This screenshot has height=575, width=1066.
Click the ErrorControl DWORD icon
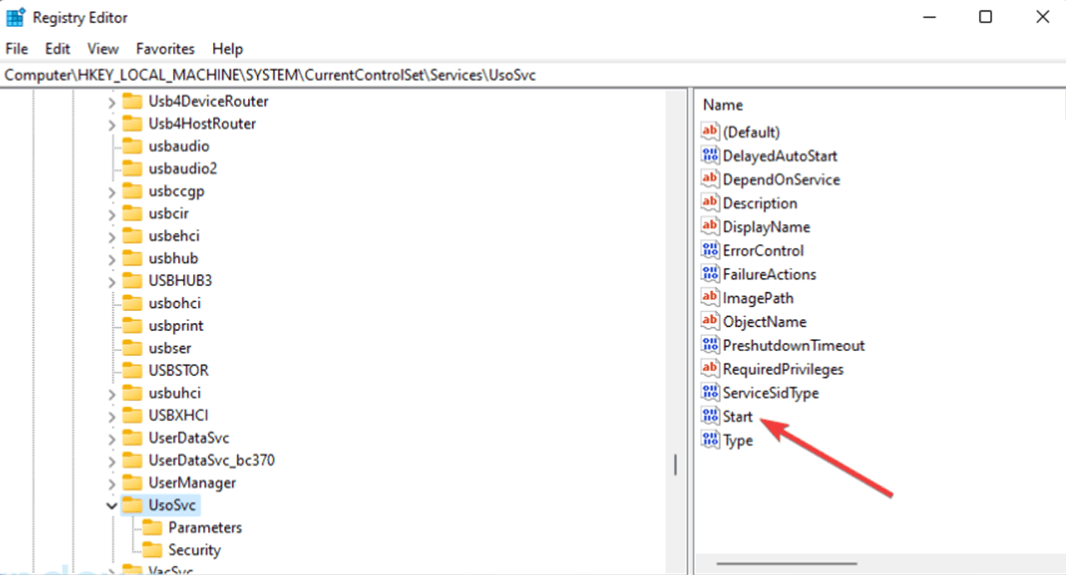click(x=710, y=250)
